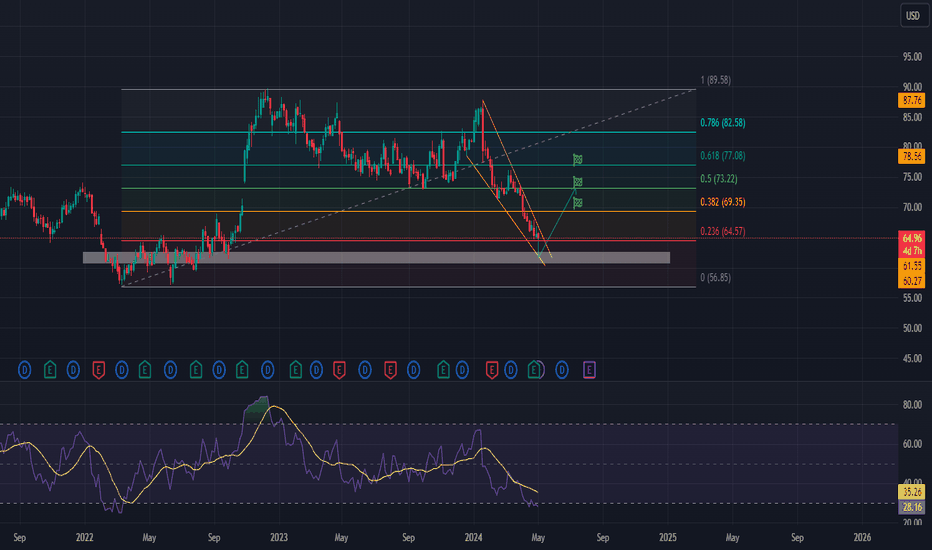This screenshot has width=932, height=550.
Task: Click the Fibonacci label 0.618 (77.08)
Action: (x=722, y=156)
